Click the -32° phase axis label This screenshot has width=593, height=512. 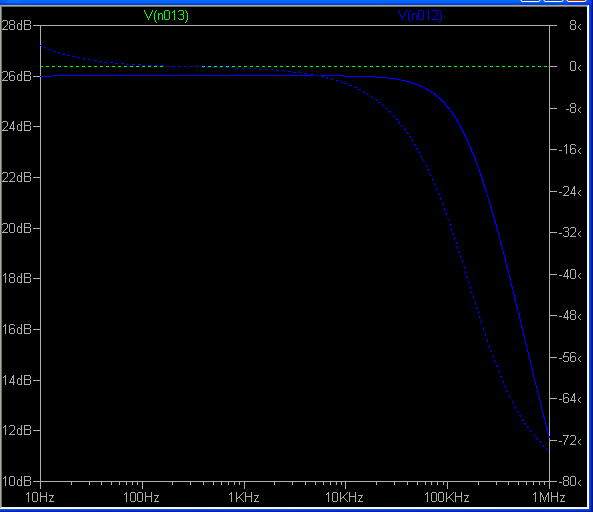pyautogui.click(x=571, y=232)
